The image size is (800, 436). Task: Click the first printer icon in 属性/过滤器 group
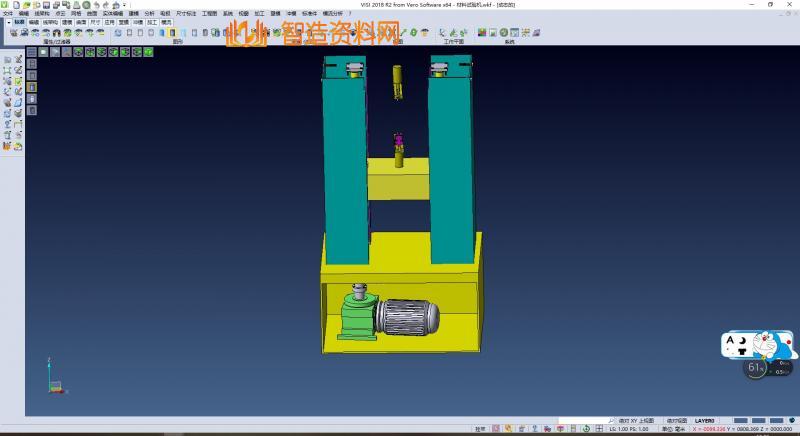(x=14, y=32)
